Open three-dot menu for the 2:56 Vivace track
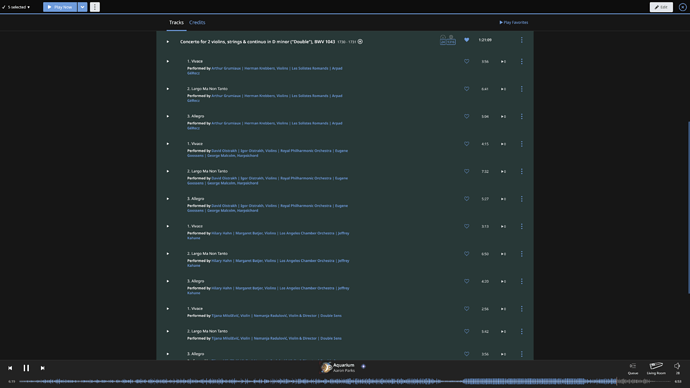The height and width of the screenshot is (388, 690). (x=521, y=309)
